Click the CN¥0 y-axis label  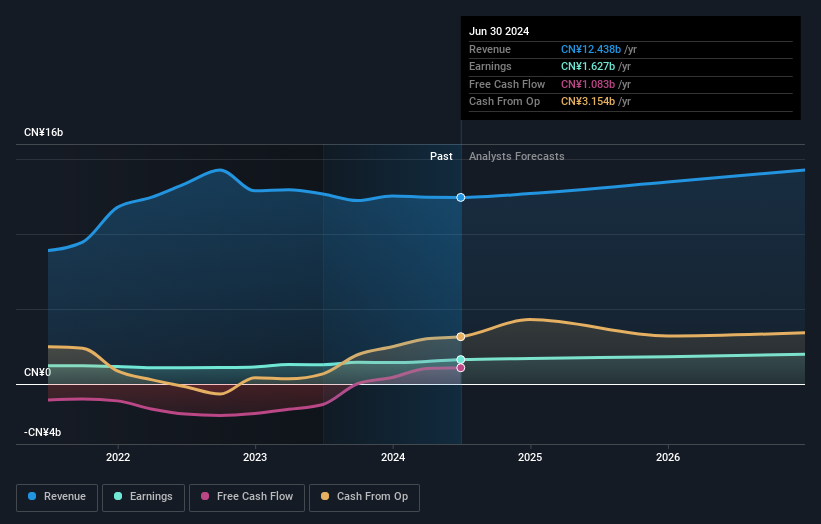pos(38,372)
